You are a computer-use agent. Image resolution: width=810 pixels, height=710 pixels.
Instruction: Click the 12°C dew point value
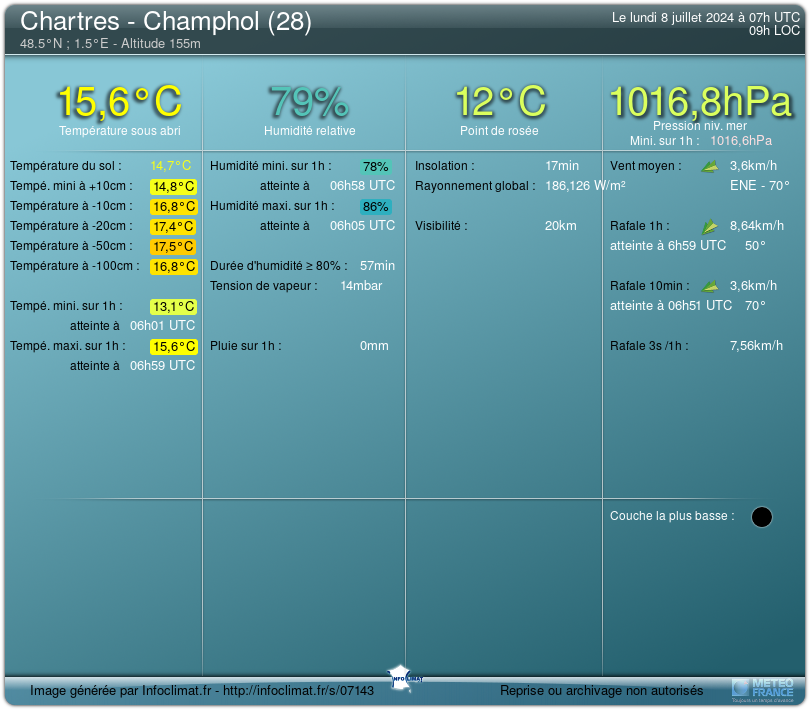[x=500, y=101]
